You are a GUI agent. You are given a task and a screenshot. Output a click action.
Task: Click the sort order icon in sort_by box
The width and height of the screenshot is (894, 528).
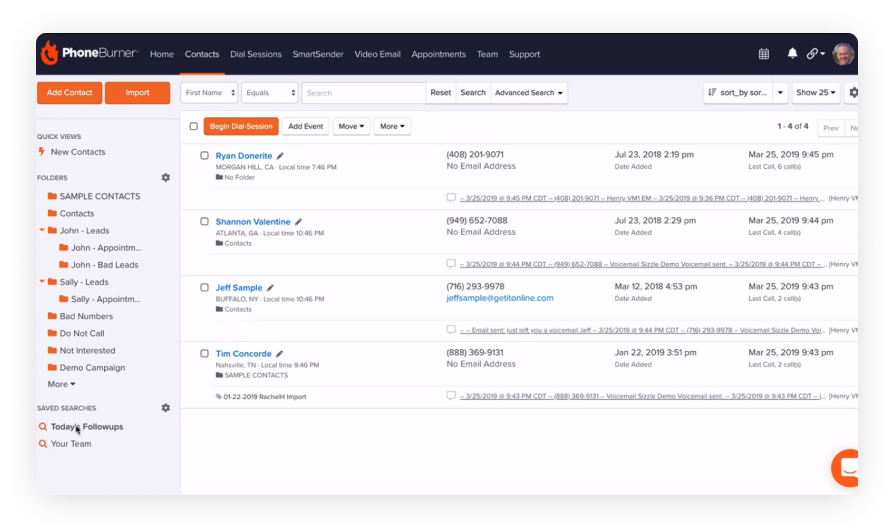coord(712,92)
